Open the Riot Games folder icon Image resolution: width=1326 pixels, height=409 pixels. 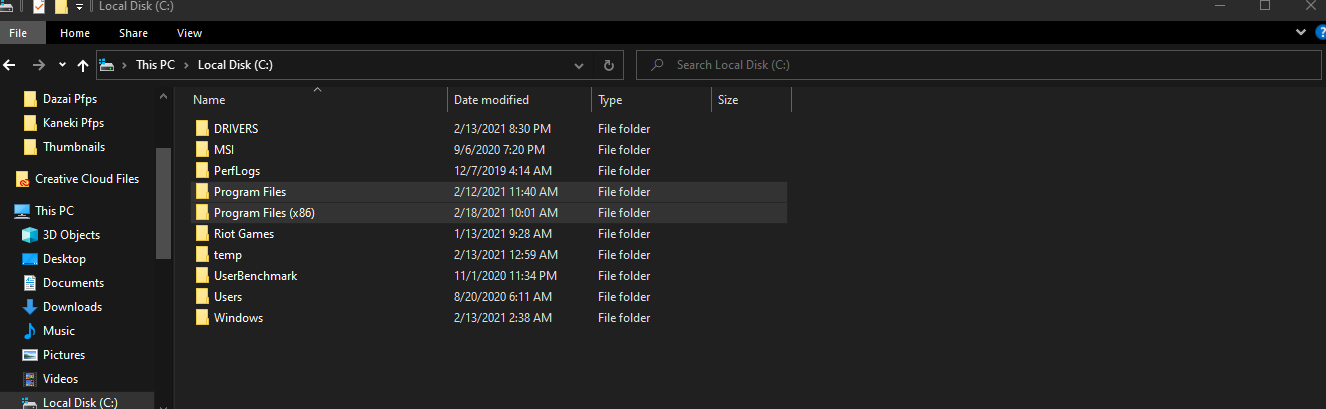pos(202,234)
